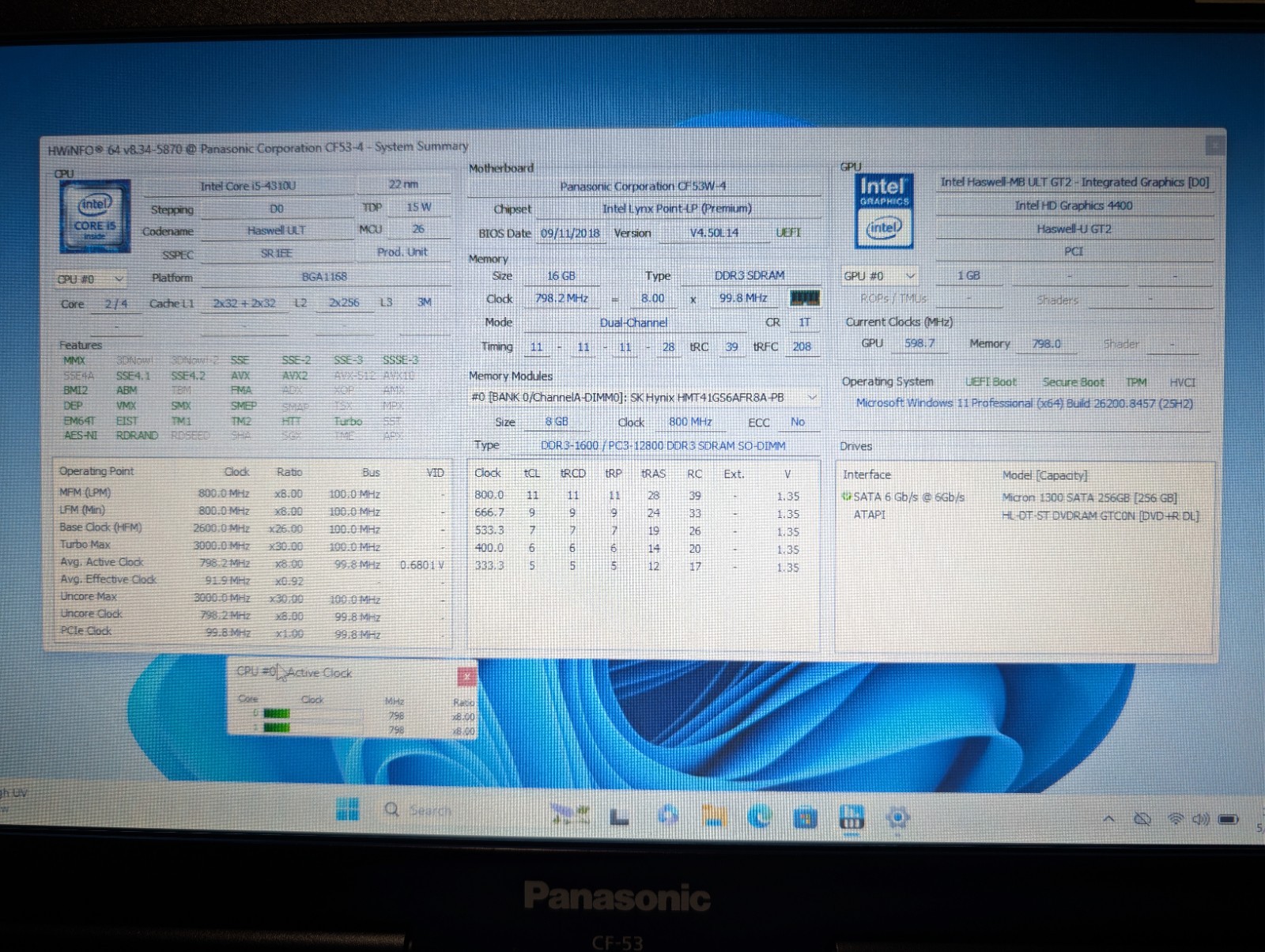Click the Intel Graphics GPU logo
Viewport: 1265px width, 952px height.
(884, 211)
